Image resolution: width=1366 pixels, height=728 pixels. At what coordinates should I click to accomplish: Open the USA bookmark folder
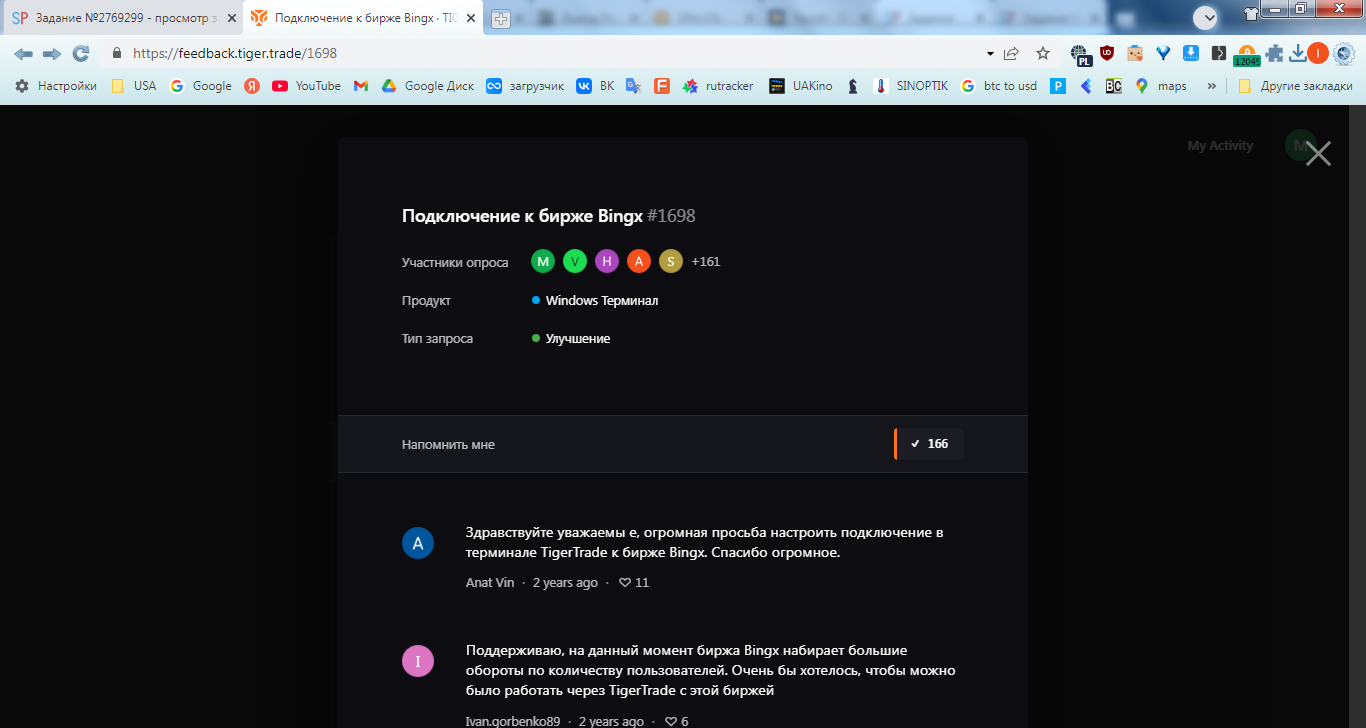click(x=134, y=86)
